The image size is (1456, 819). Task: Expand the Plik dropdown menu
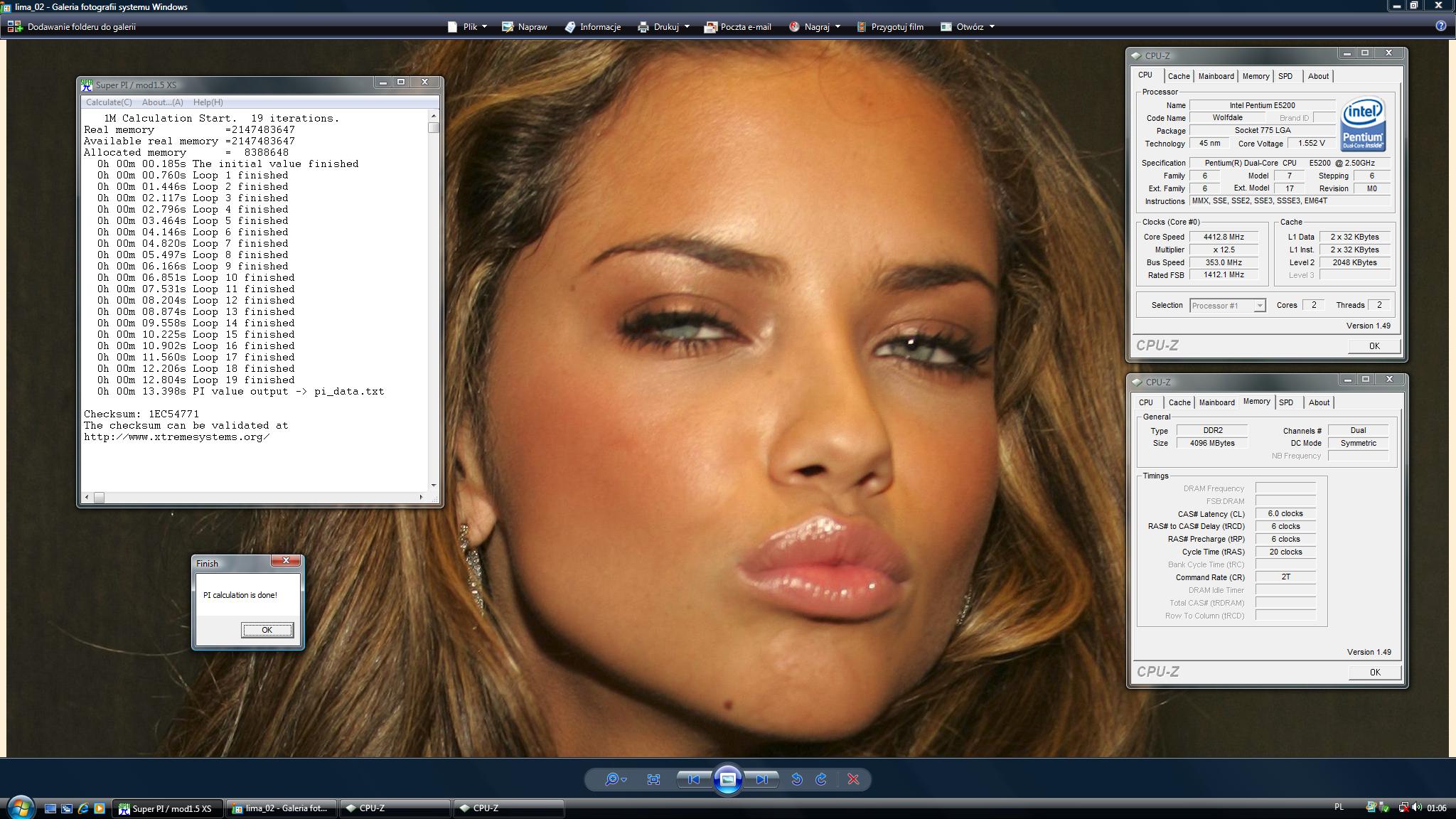pyautogui.click(x=468, y=26)
